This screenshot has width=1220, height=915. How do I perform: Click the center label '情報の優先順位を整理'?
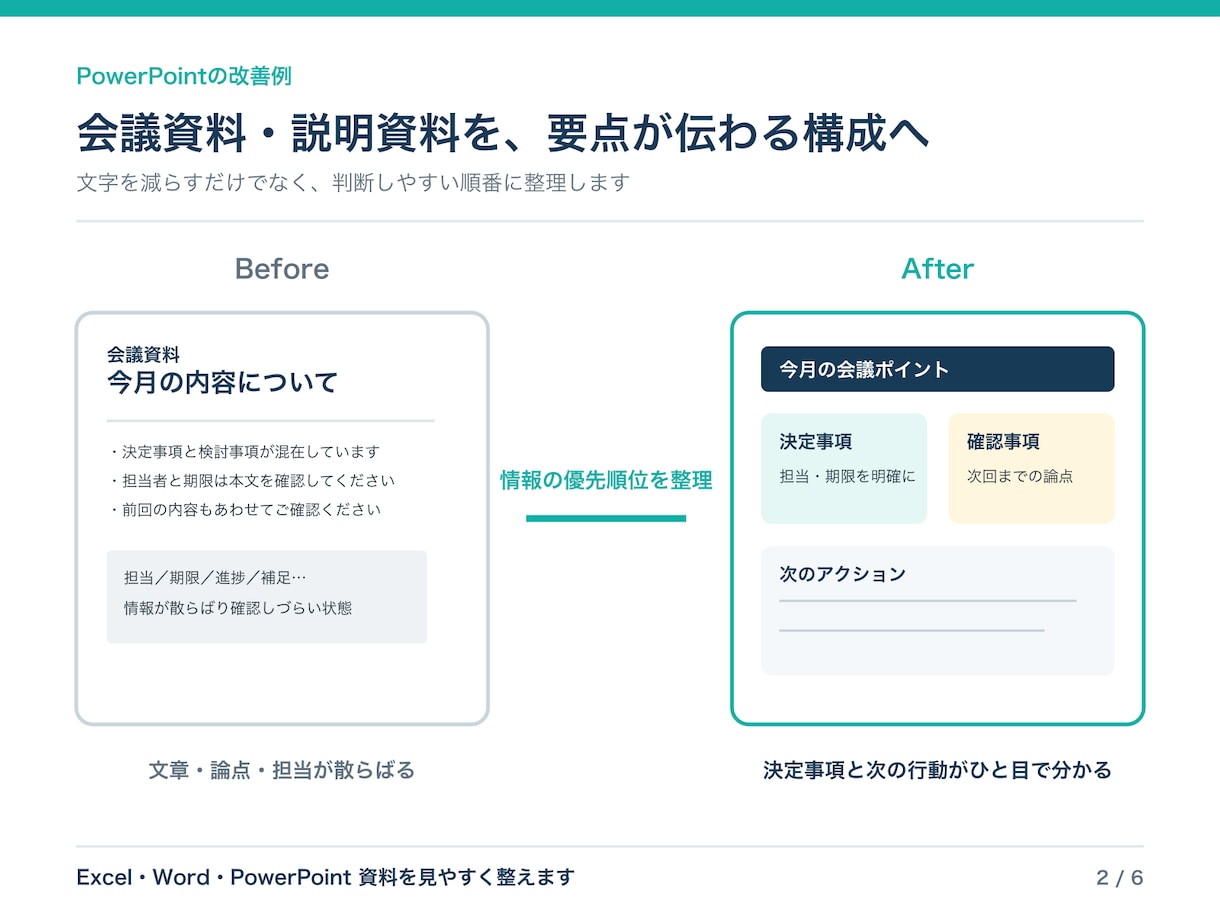click(606, 480)
